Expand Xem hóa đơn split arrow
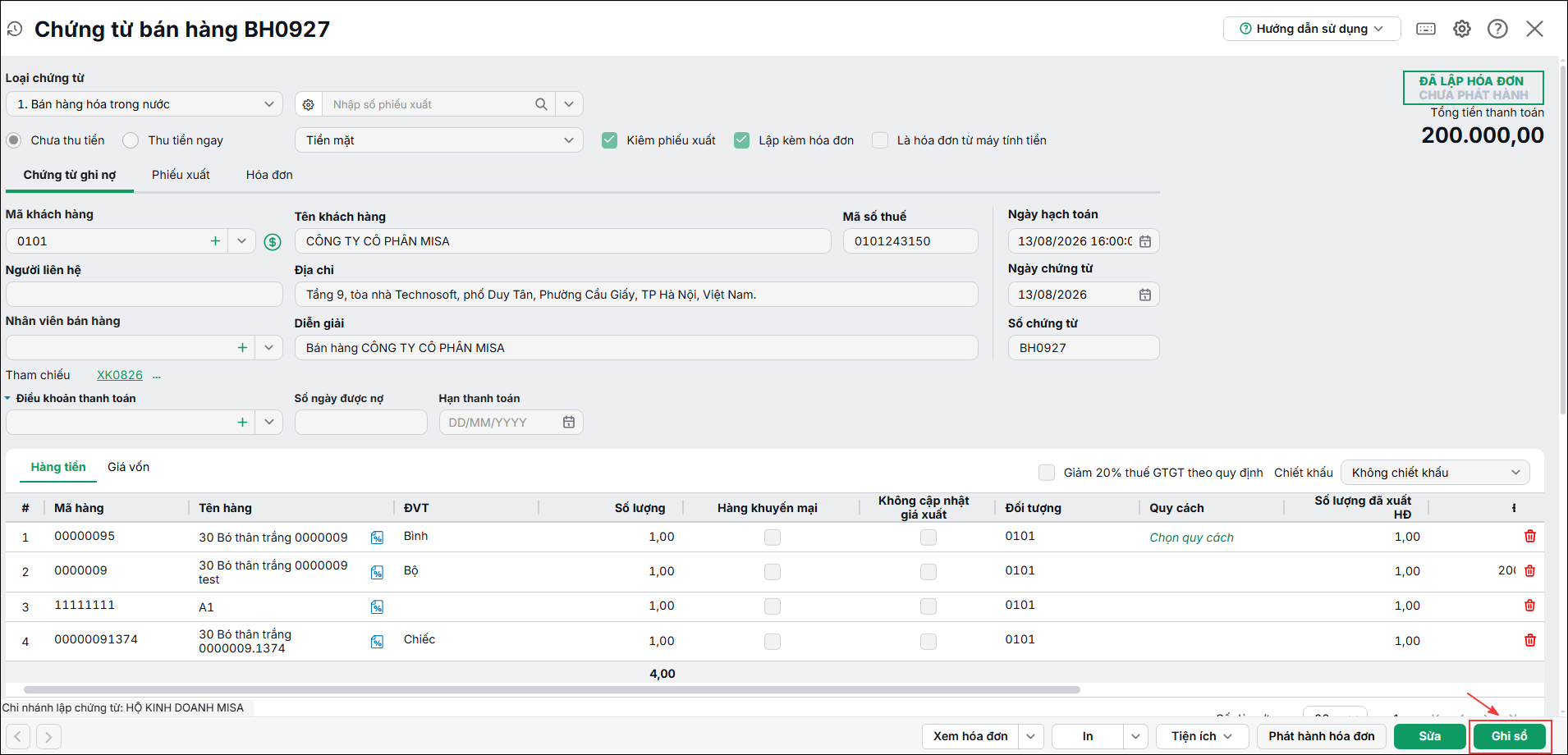Image resolution: width=1568 pixels, height=755 pixels. [1032, 736]
